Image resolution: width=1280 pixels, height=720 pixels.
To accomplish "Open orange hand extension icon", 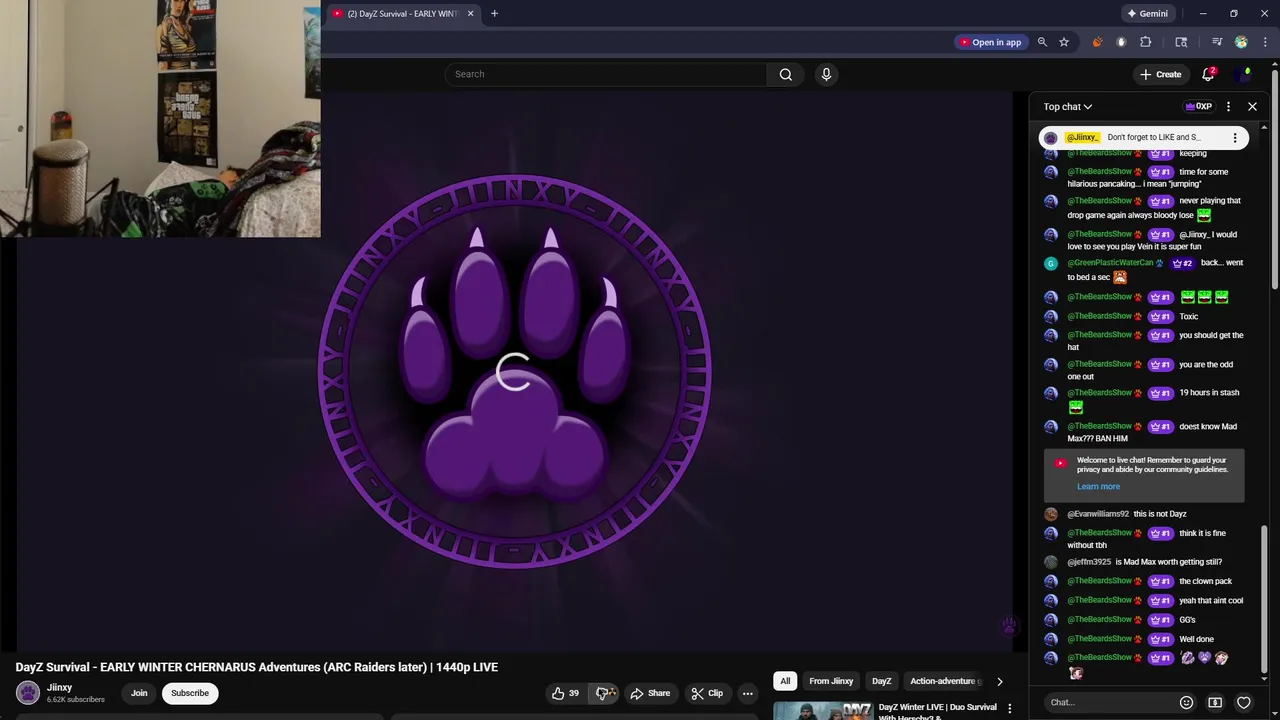I will coord(1097,42).
